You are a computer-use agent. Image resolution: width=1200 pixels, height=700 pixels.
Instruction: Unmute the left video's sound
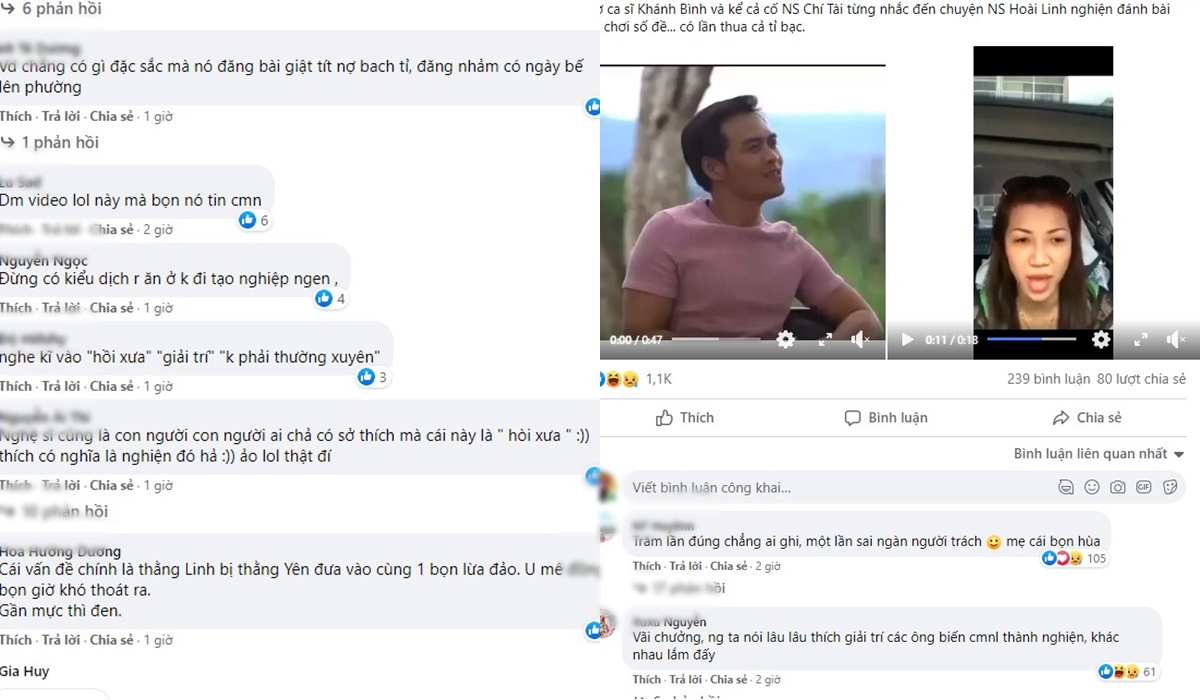(861, 340)
